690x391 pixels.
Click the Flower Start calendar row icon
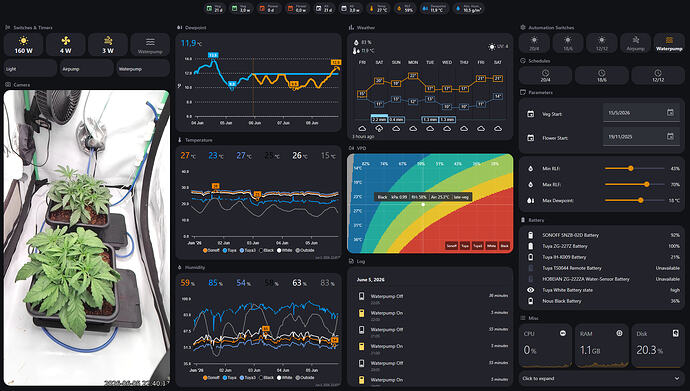(531, 138)
